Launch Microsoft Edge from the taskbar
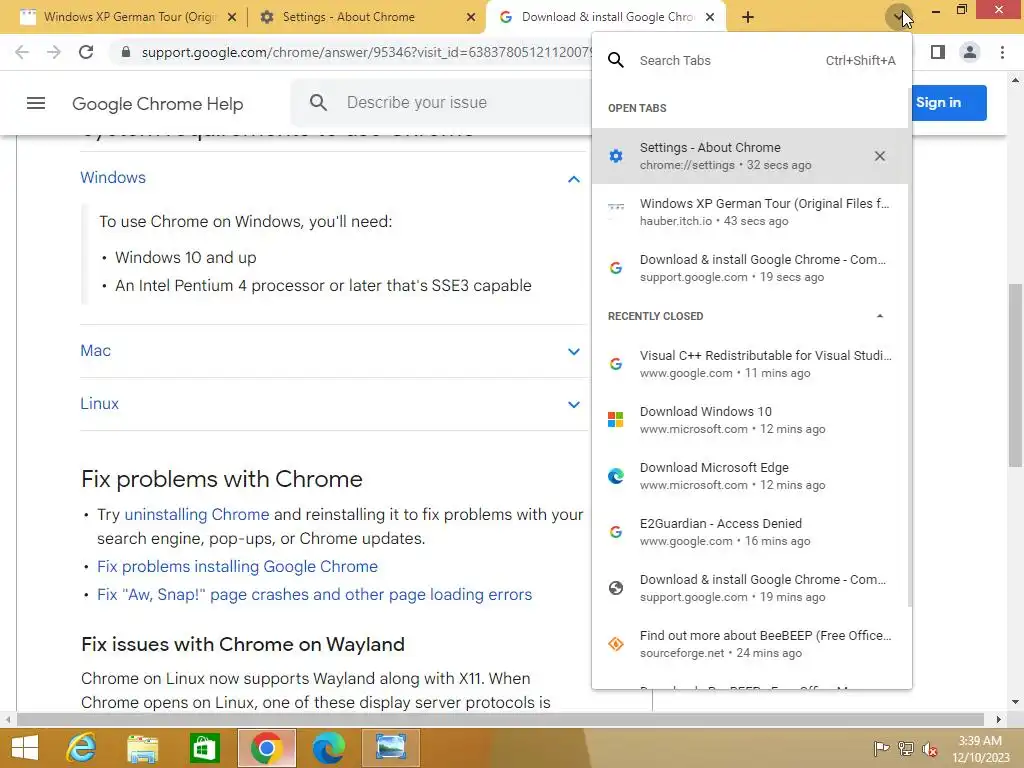Viewport: 1024px width, 768px height. pos(328,748)
